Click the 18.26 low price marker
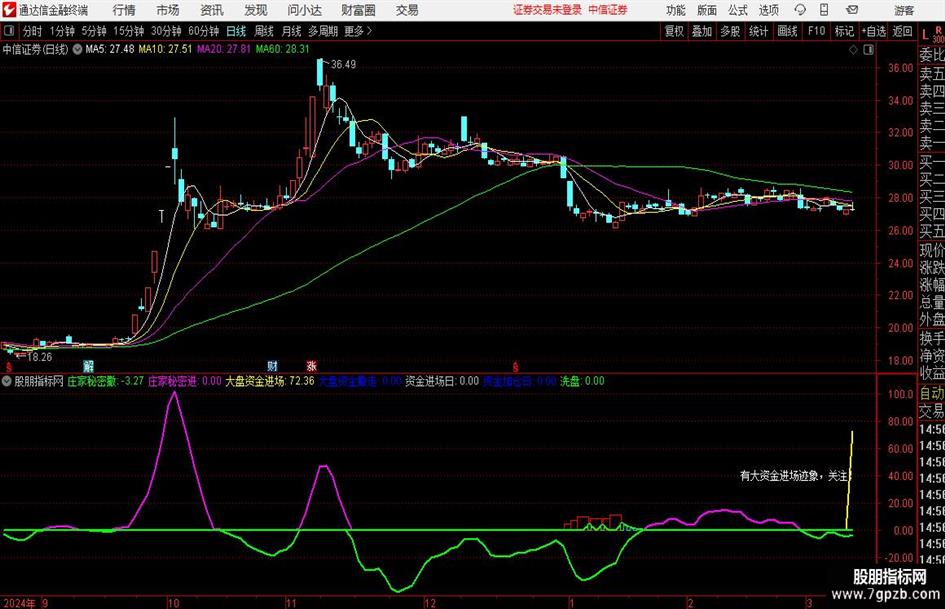 click(x=39, y=357)
